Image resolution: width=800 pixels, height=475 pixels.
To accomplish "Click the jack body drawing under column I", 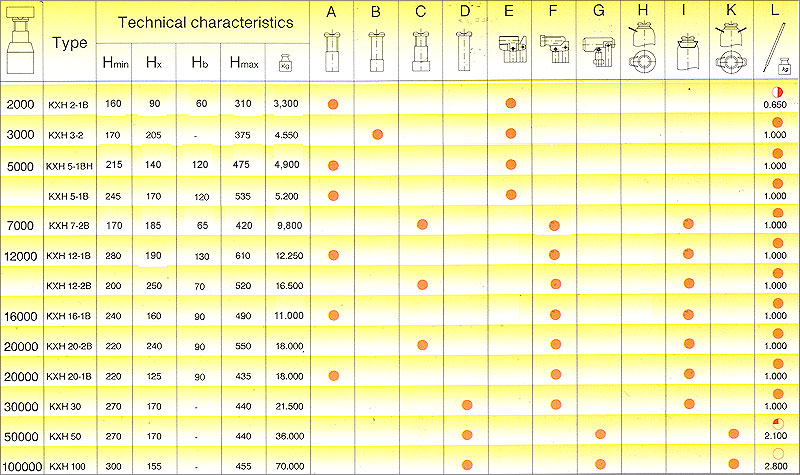I will coord(687,52).
